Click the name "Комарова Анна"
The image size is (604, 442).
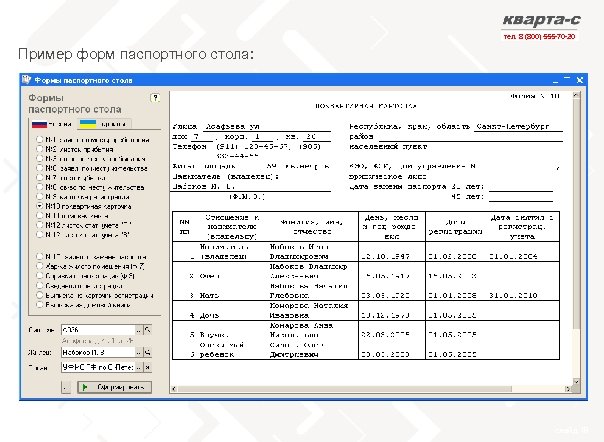tap(301, 326)
